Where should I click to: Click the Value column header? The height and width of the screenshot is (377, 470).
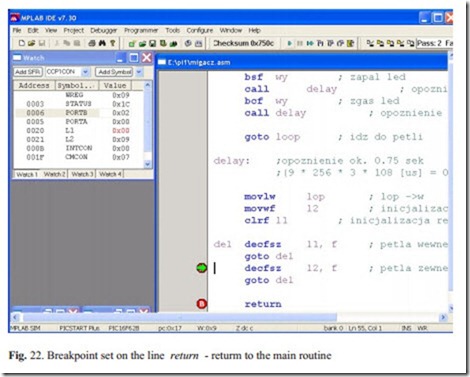pos(115,86)
